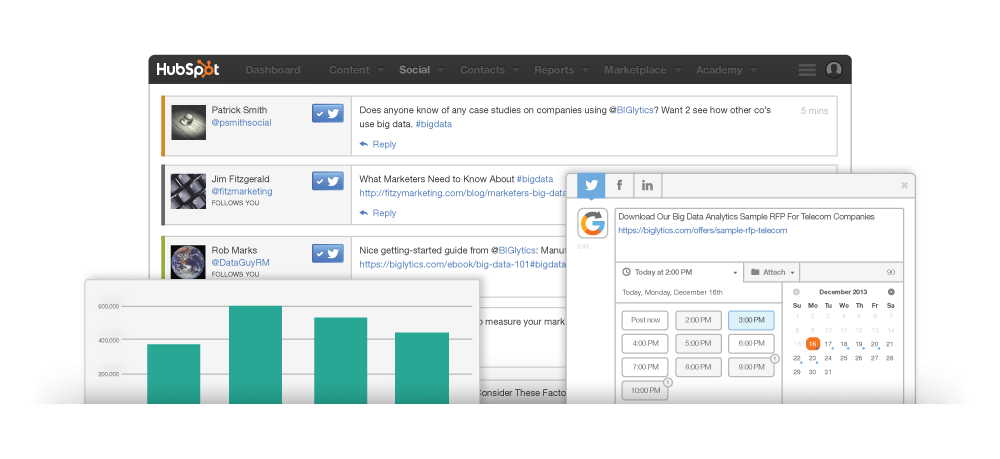Image resolution: width=1000 pixels, height=459 pixels.
Task: Choose the 3:00 PM time slot
Action: click(x=751, y=320)
